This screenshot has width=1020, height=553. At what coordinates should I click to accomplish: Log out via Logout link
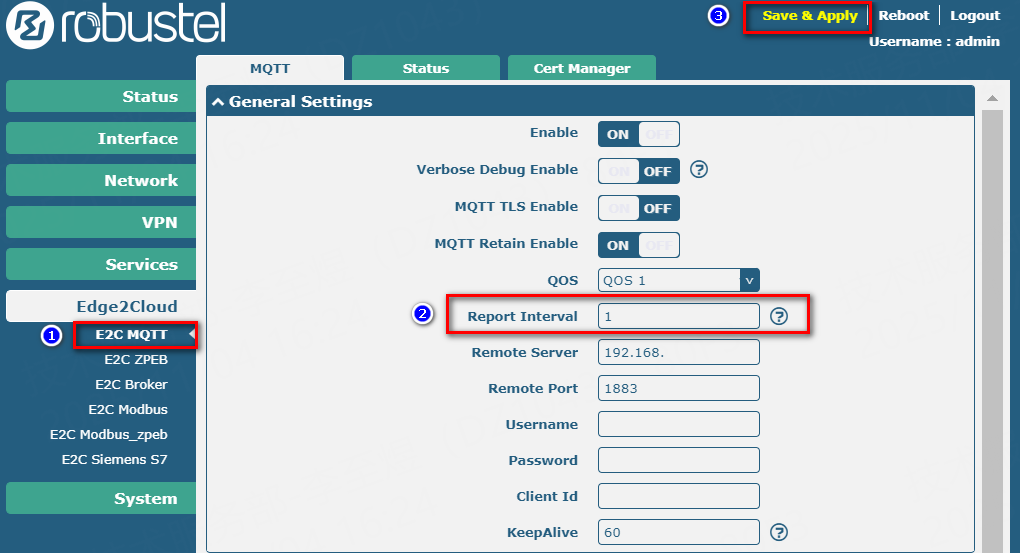point(974,16)
